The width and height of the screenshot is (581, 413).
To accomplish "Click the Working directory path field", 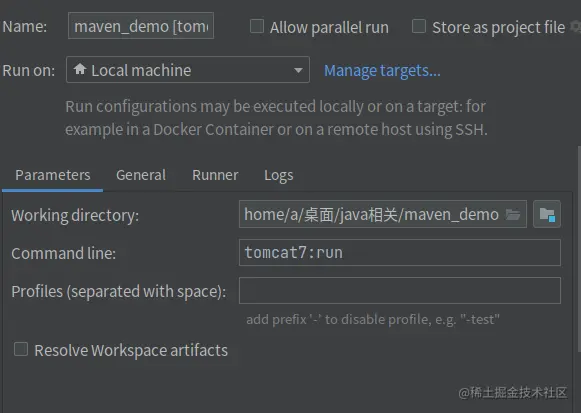I will (x=383, y=214).
